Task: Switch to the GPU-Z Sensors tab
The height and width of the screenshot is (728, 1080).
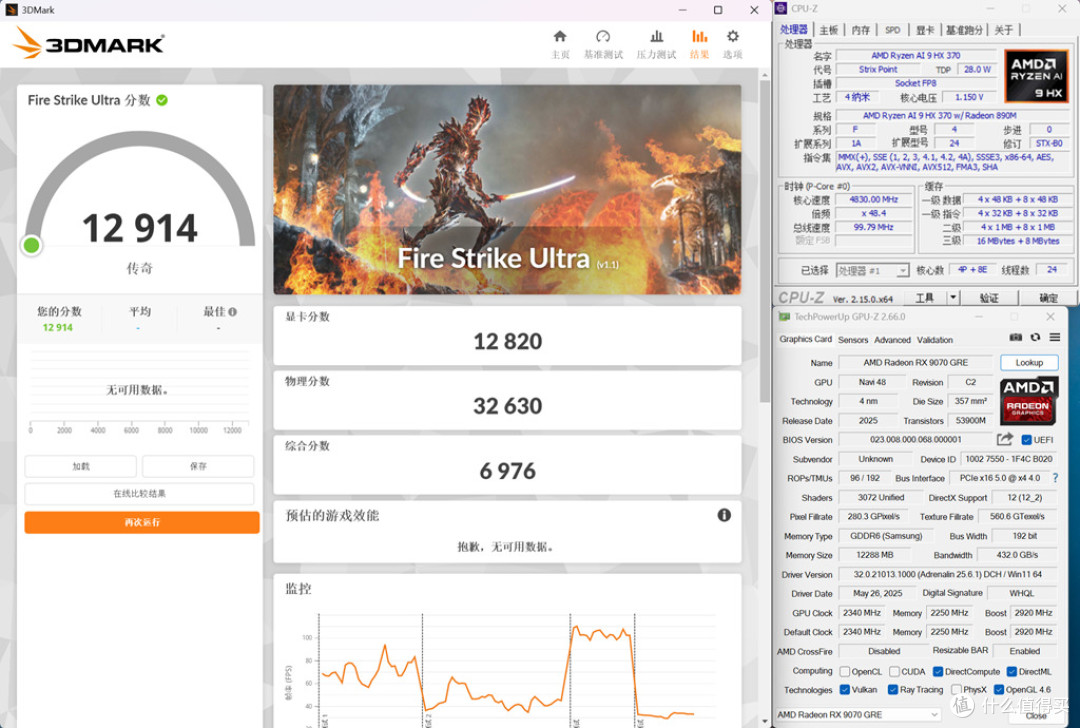Action: [853, 340]
